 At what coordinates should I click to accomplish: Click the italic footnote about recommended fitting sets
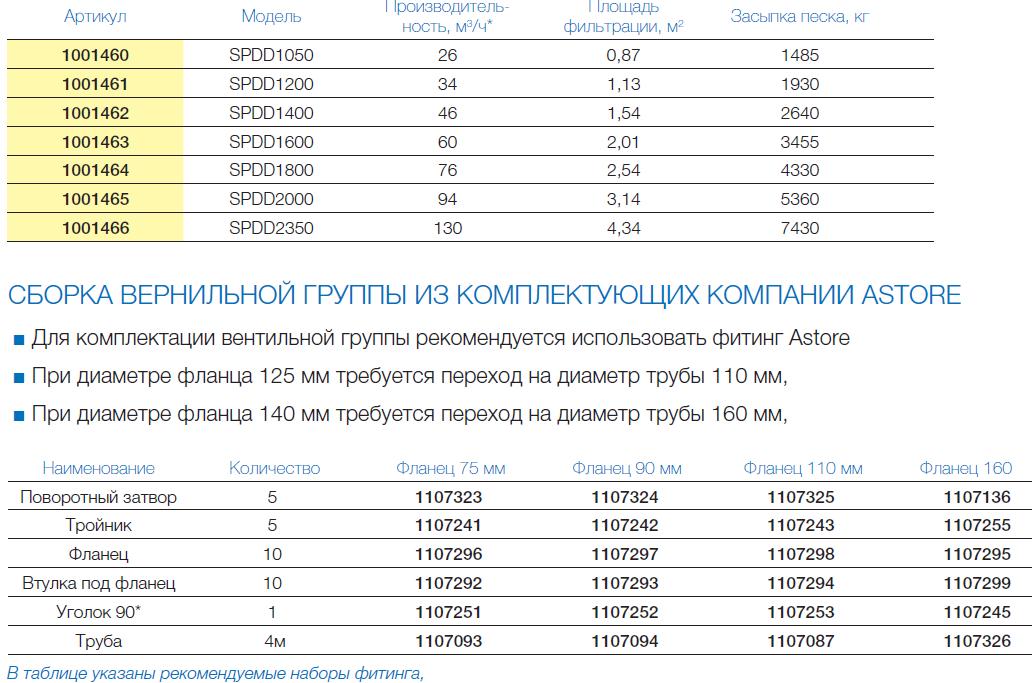click(215, 672)
